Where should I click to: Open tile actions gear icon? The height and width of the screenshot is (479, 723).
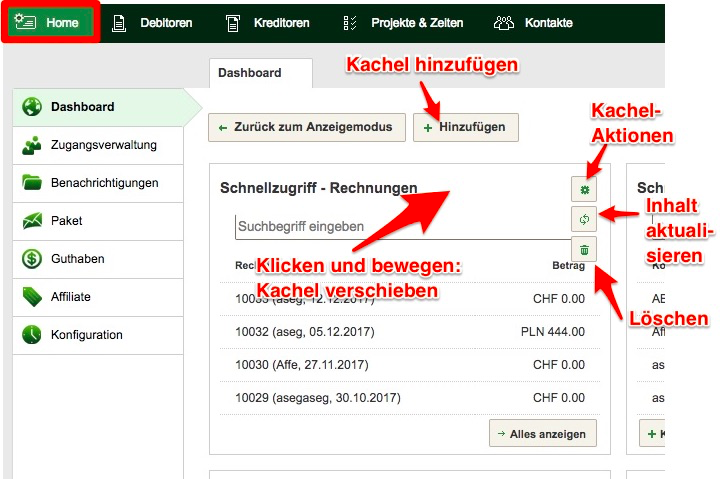[584, 189]
